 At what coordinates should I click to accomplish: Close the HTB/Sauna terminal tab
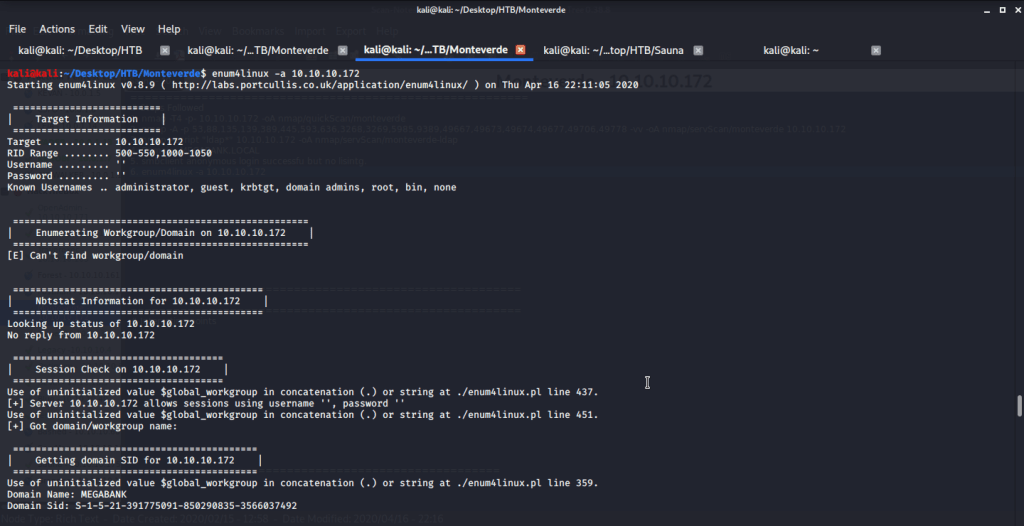click(697, 50)
